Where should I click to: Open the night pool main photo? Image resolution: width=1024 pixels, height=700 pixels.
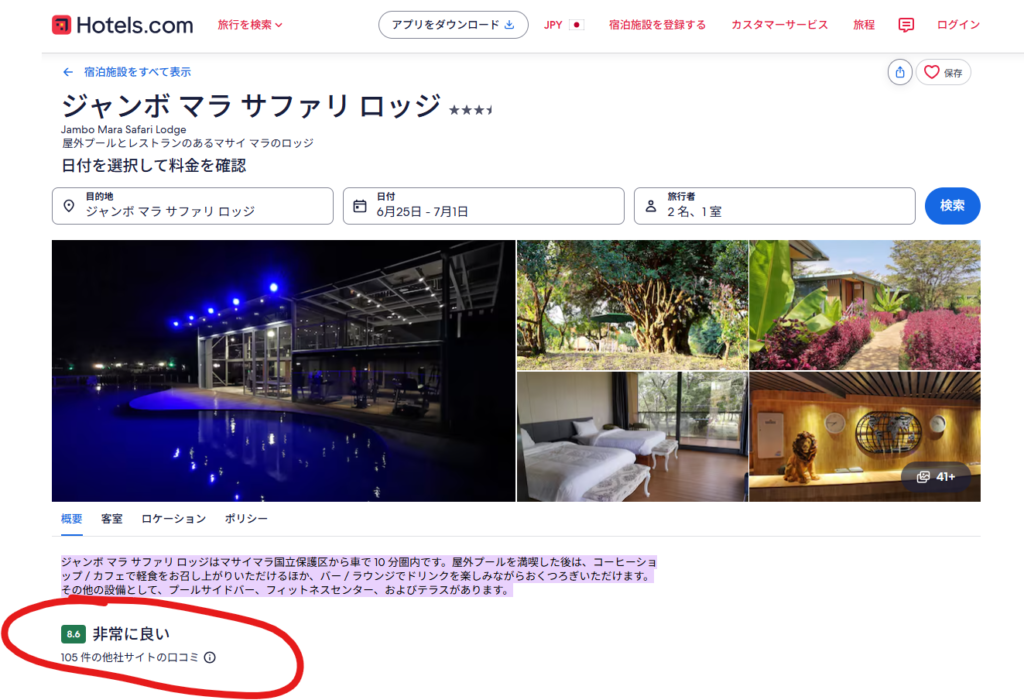coord(283,371)
